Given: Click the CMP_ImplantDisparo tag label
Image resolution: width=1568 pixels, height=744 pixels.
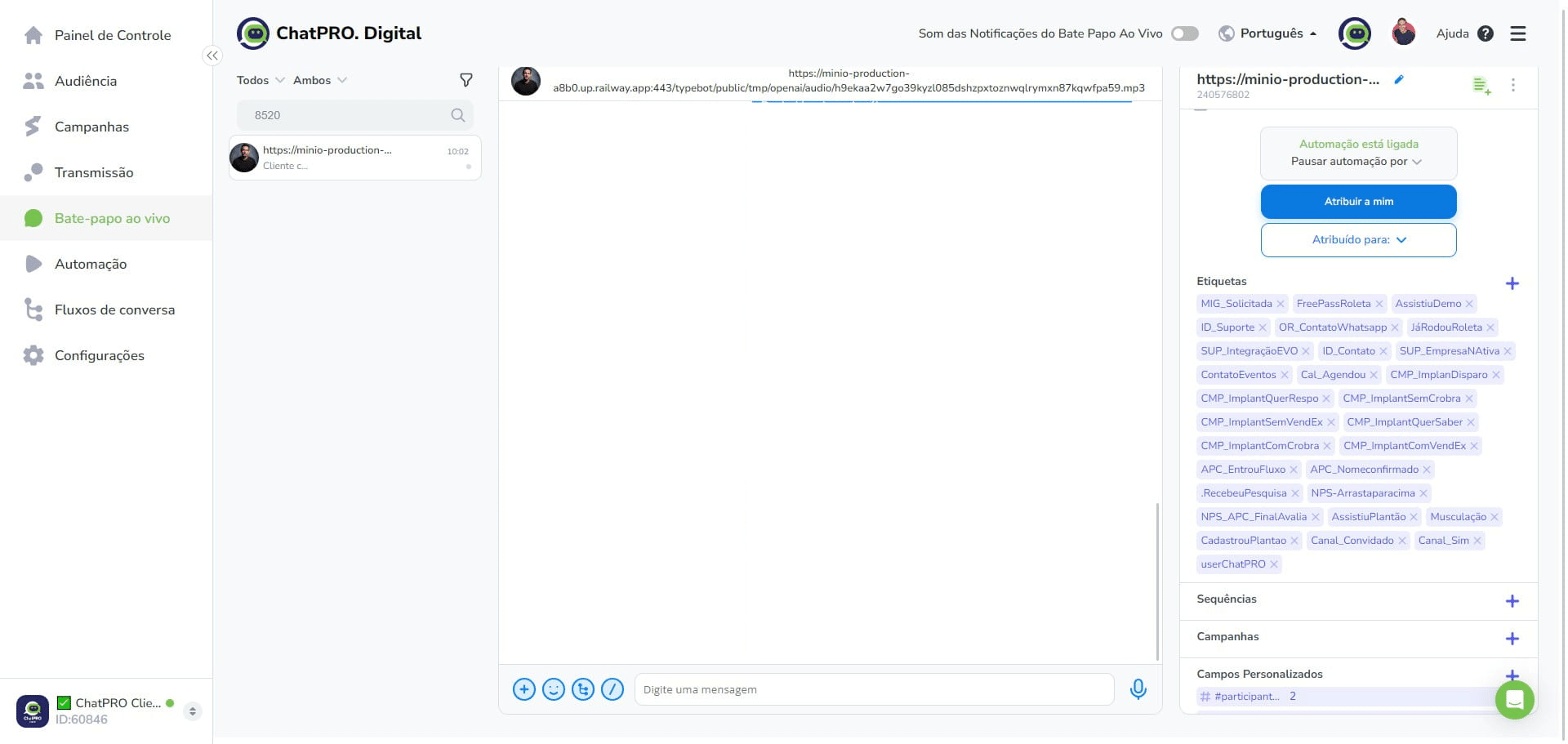Looking at the screenshot, I should (x=1439, y=375).
